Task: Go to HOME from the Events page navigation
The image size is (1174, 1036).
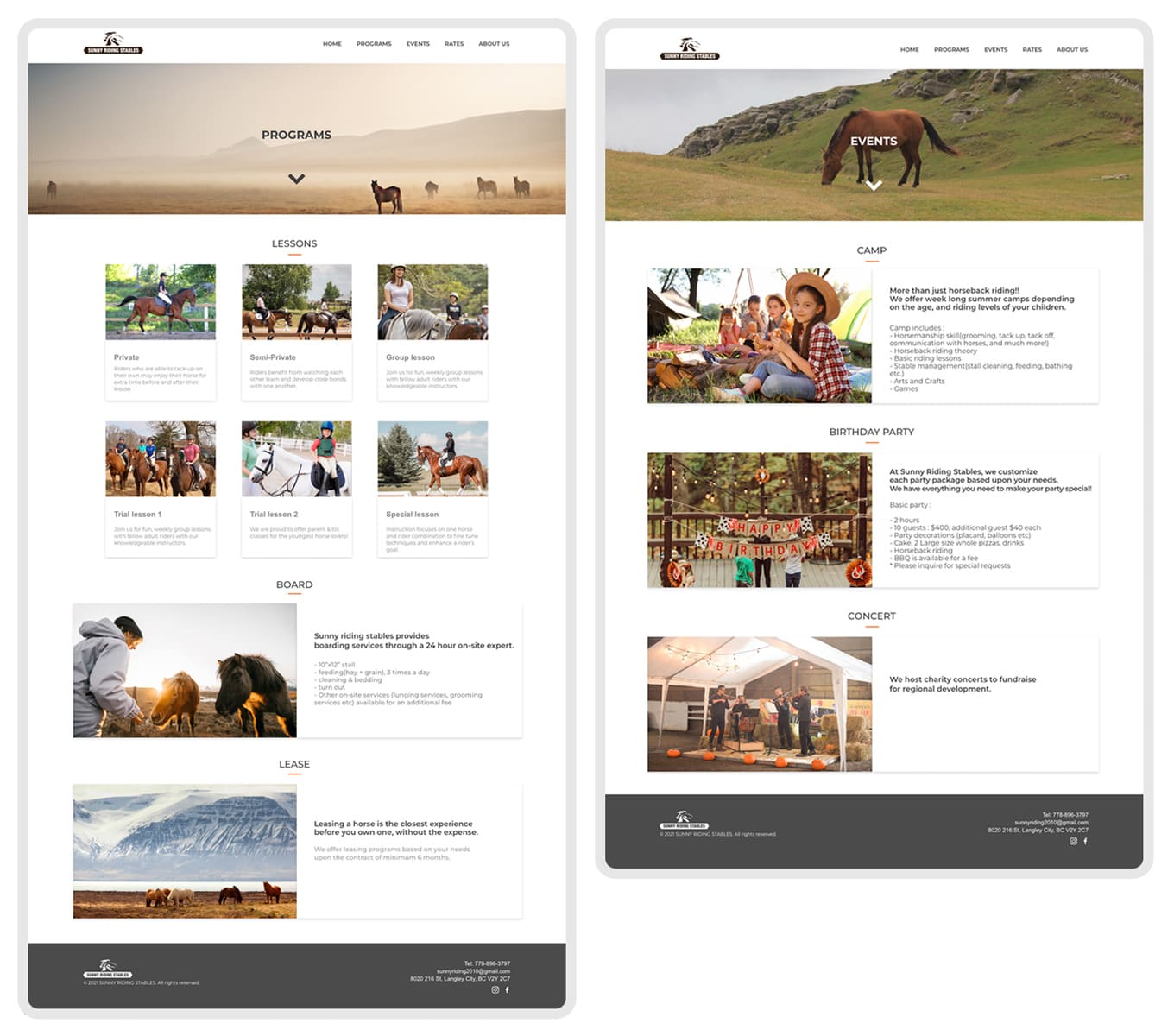Action: pos(909,50)
